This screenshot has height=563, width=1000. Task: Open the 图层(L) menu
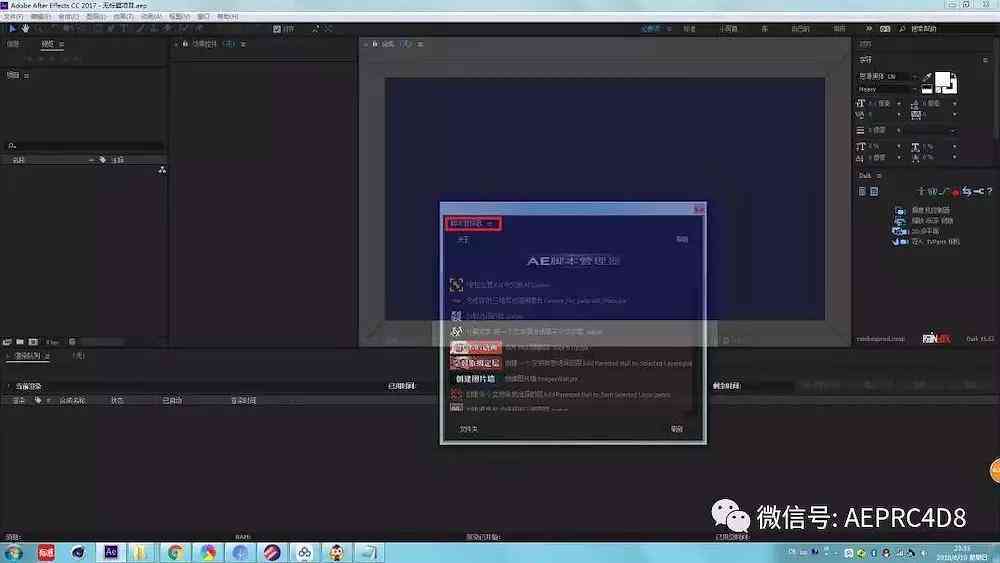96,17
